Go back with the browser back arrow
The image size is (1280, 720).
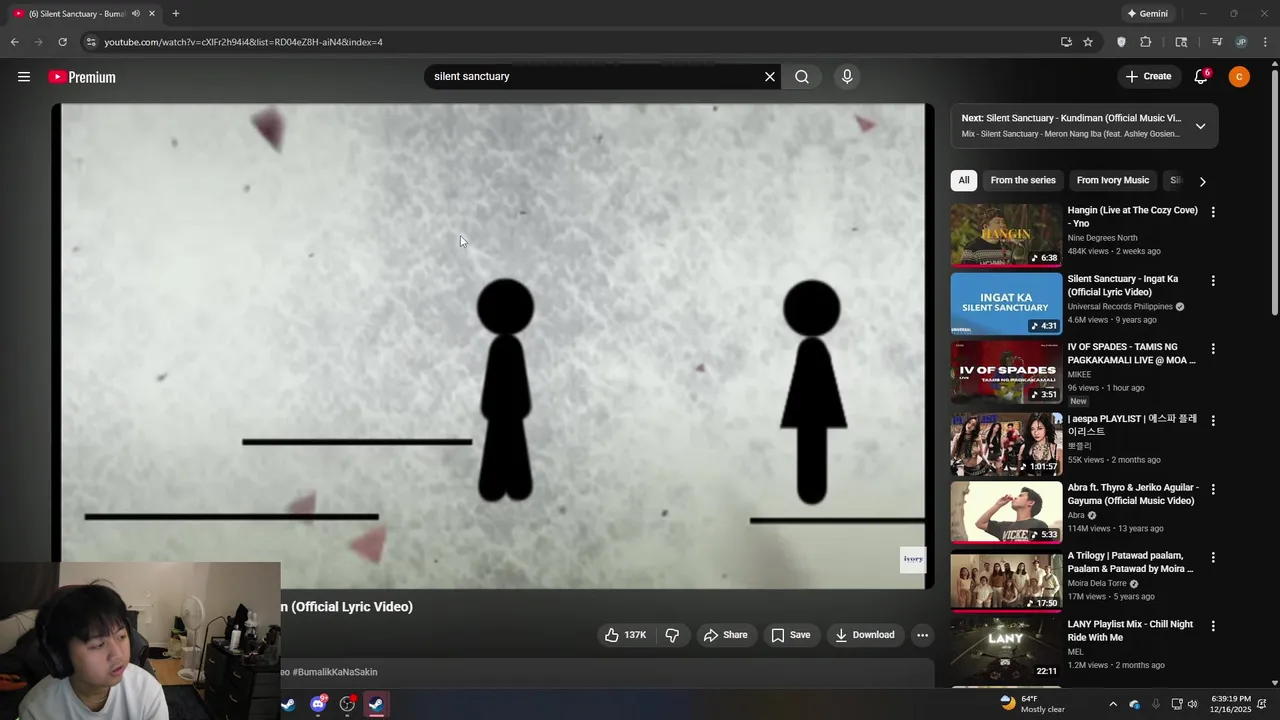[x=14, y=42]
